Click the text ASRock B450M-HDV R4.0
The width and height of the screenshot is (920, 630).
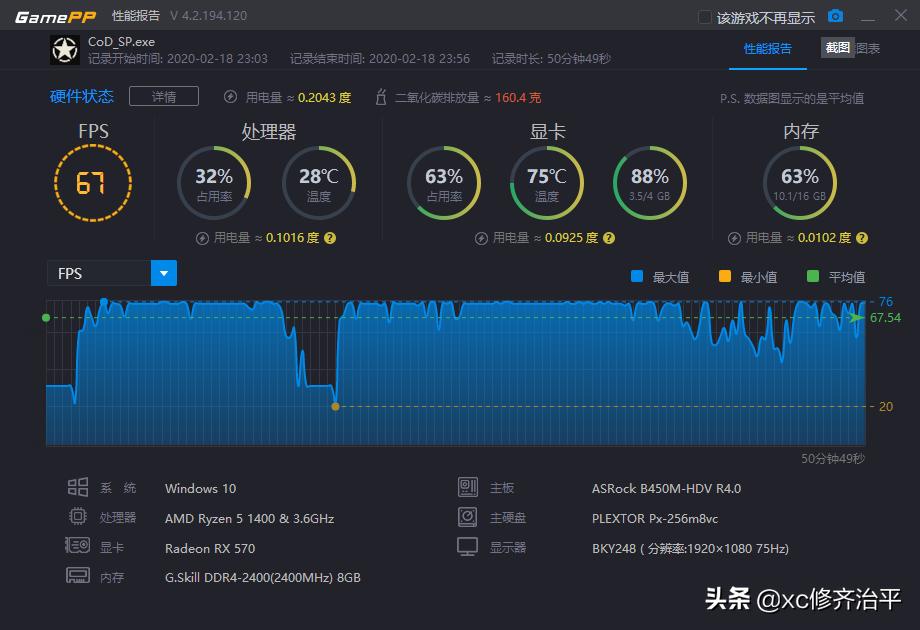pyautogui.click(x=666, y=489)
